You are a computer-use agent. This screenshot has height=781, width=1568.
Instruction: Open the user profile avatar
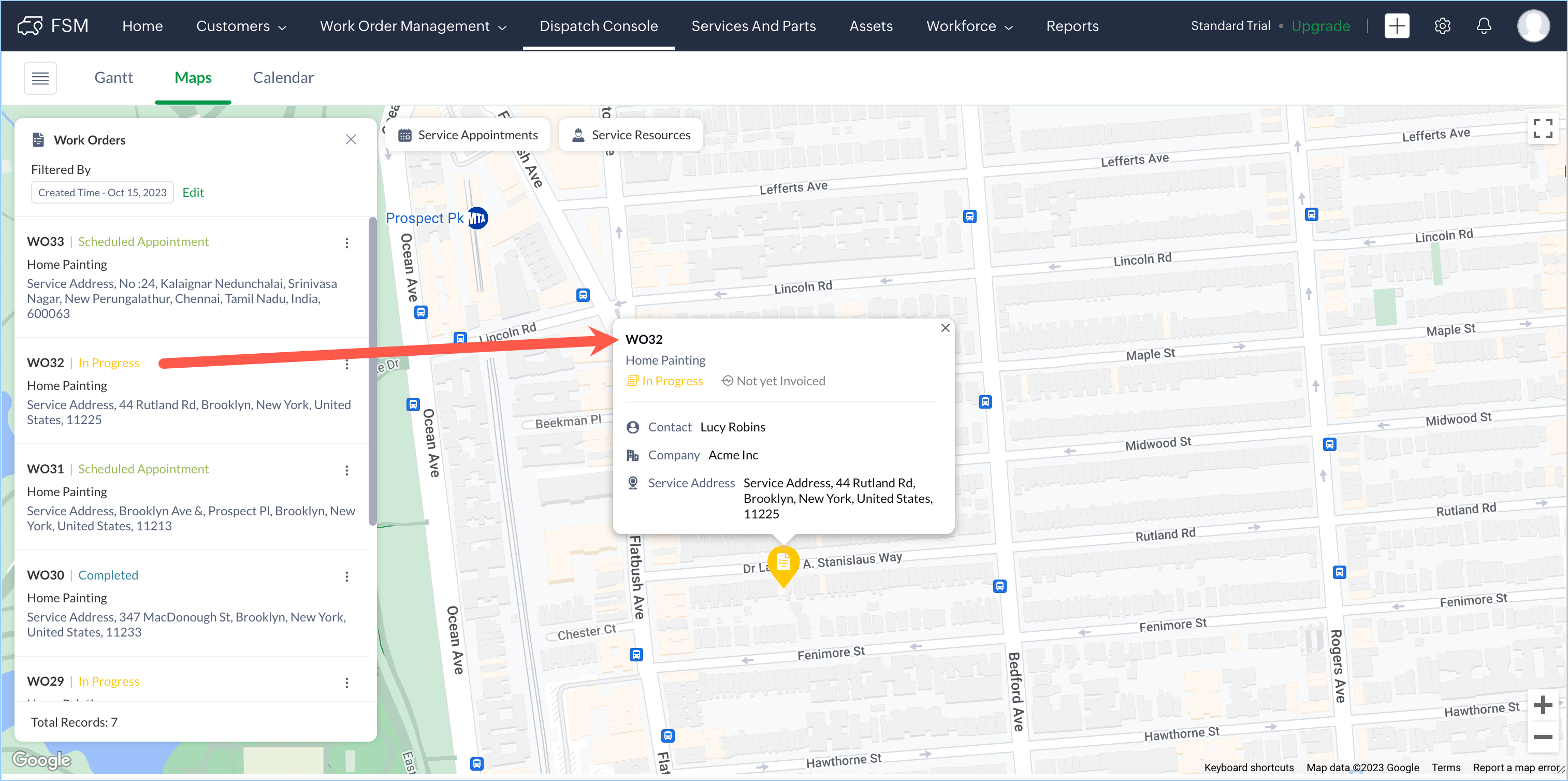[x=1533, y=26]
